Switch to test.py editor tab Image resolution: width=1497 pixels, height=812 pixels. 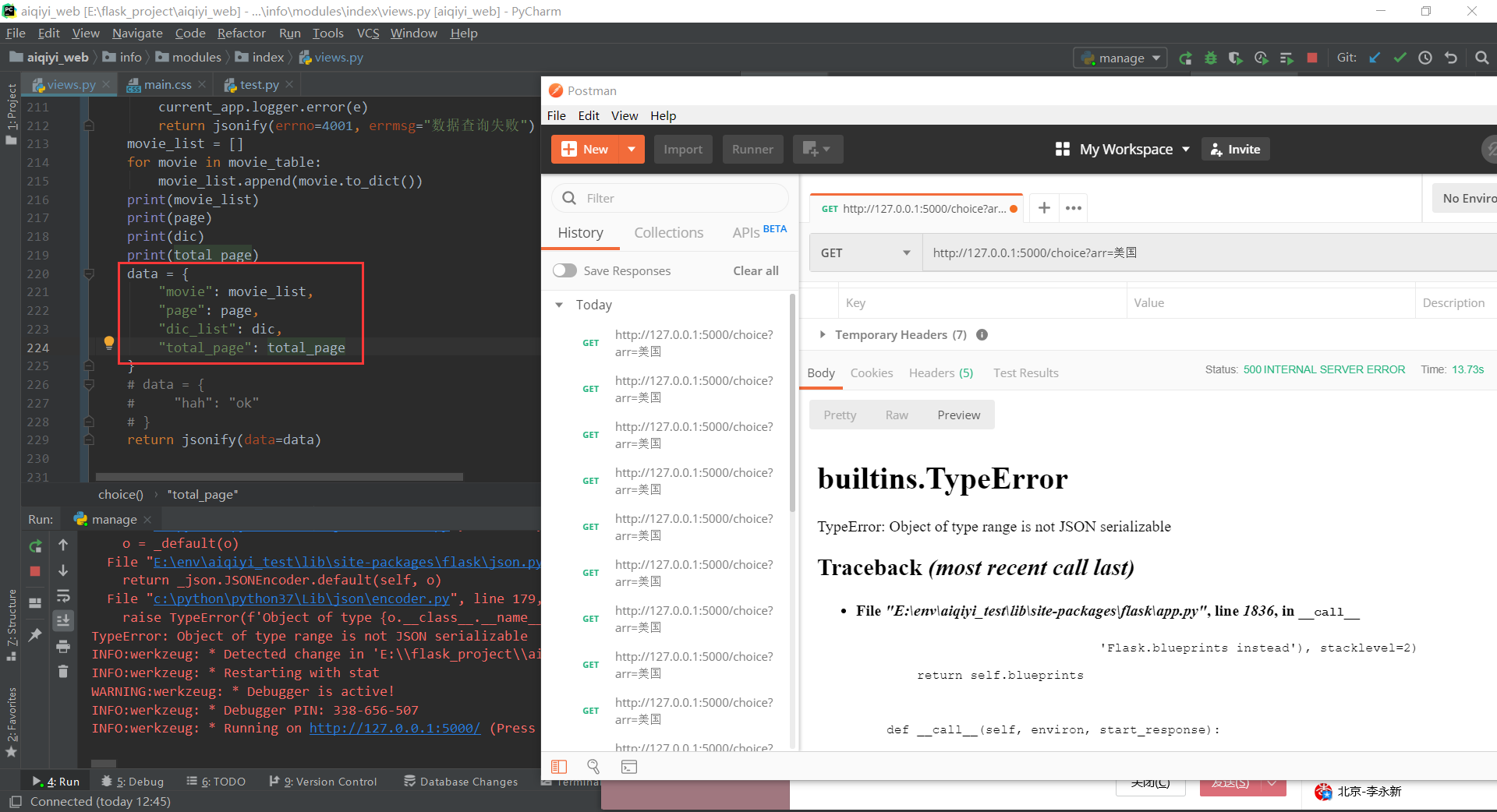click(x=259, y=84)
